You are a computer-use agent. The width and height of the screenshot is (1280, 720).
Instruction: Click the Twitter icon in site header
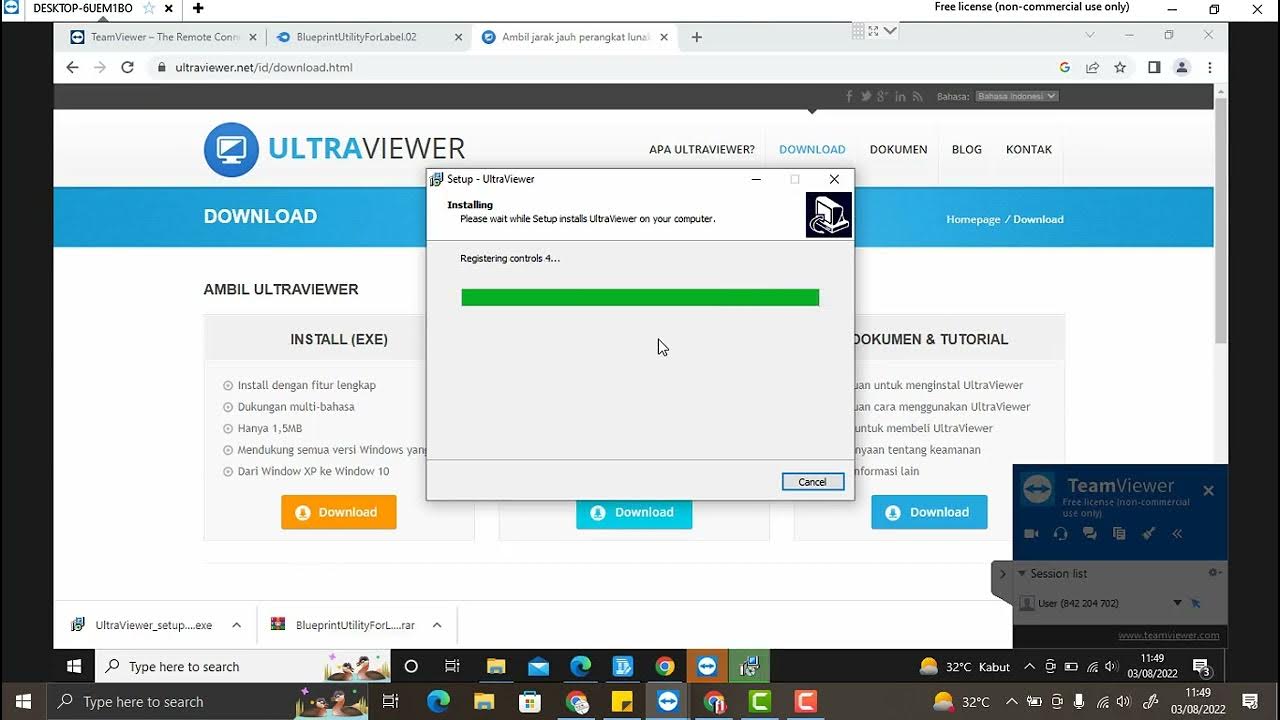865,96
